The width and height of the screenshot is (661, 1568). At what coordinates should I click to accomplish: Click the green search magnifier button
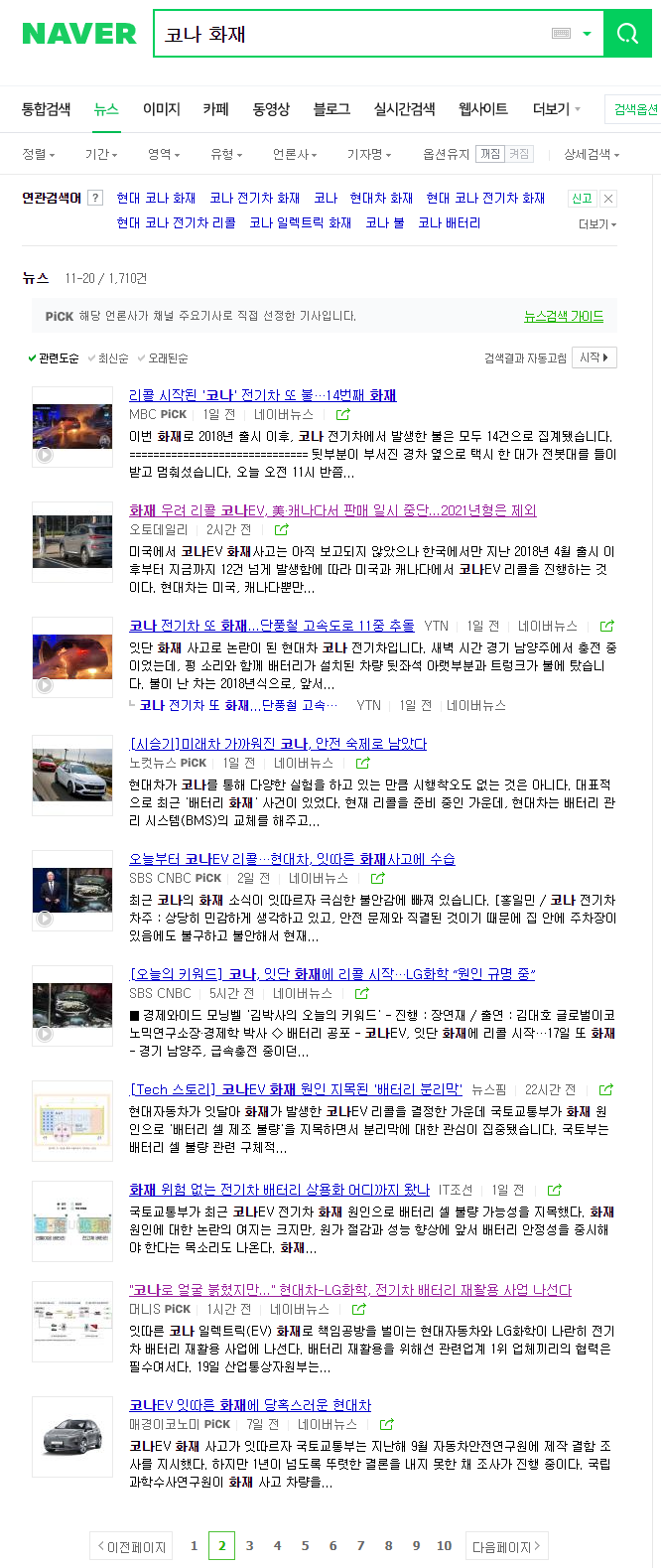[x=627, y=34]
